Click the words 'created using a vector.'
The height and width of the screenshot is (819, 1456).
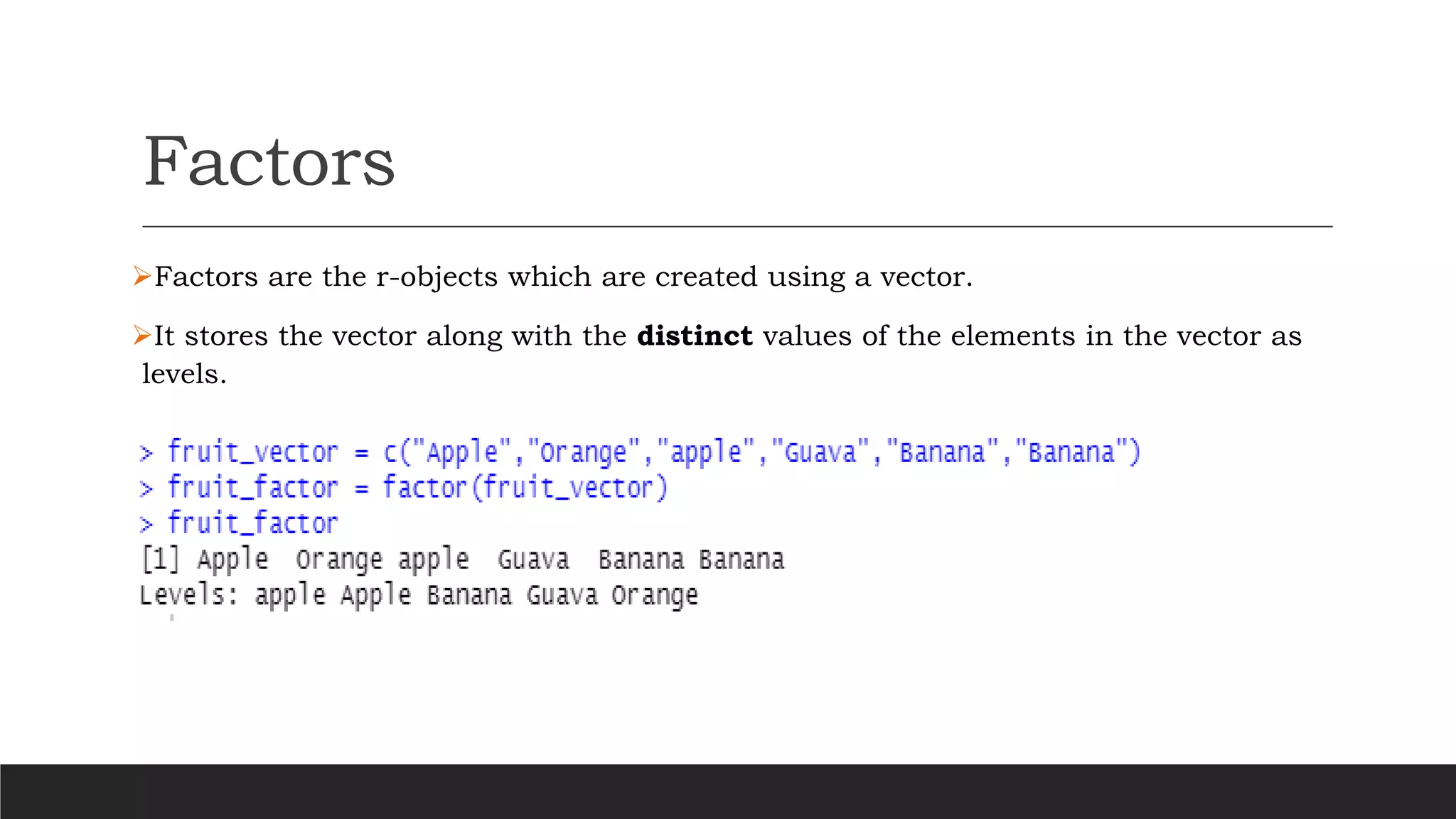tap(813, 277)
